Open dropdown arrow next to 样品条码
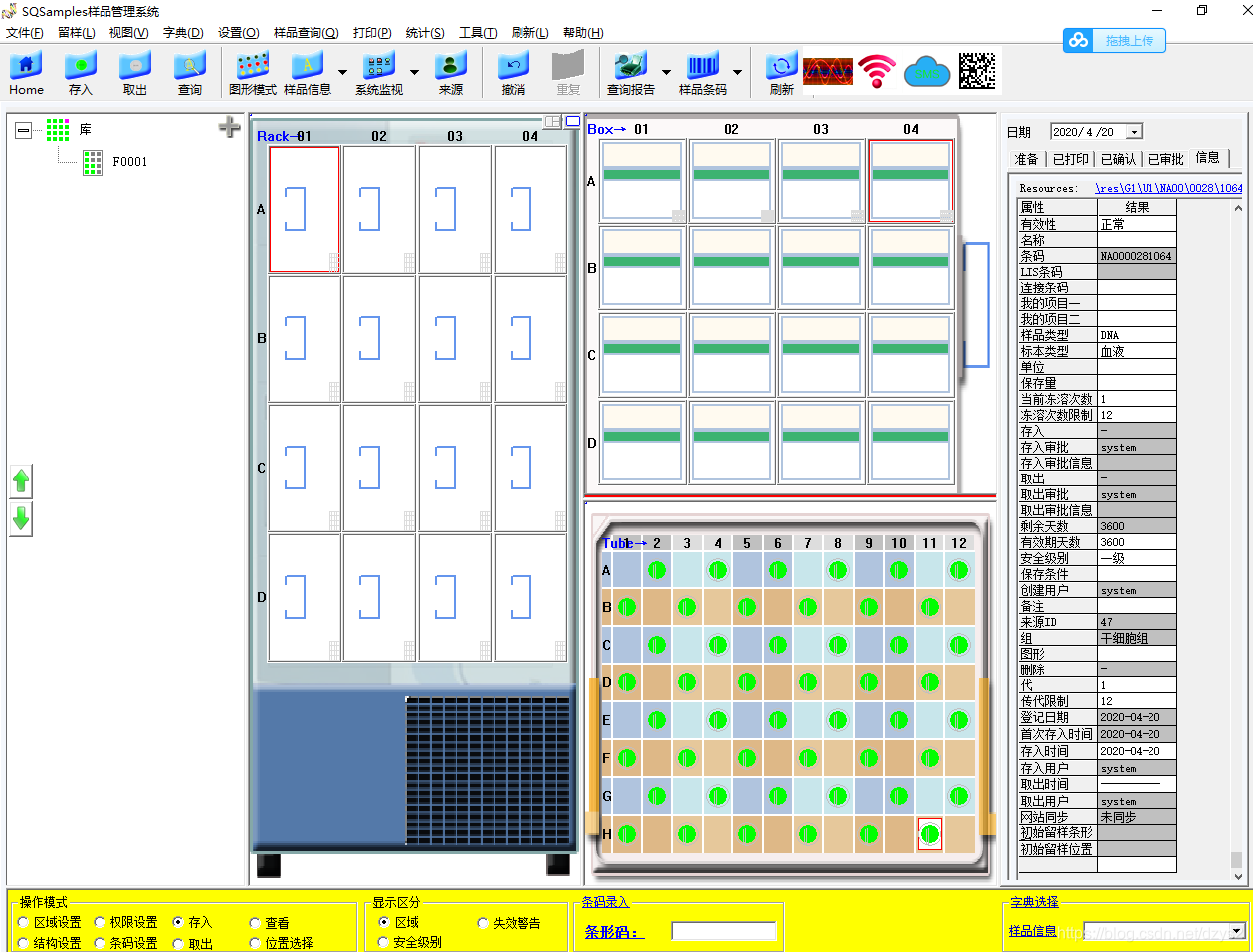1253x952 pixels. point(737,72)
